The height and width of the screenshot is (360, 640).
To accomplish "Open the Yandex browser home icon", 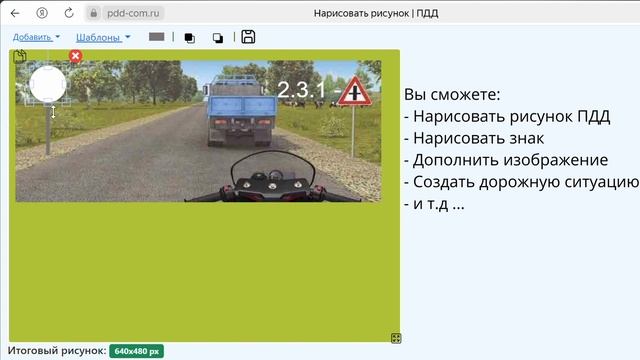I will point(42,13).
